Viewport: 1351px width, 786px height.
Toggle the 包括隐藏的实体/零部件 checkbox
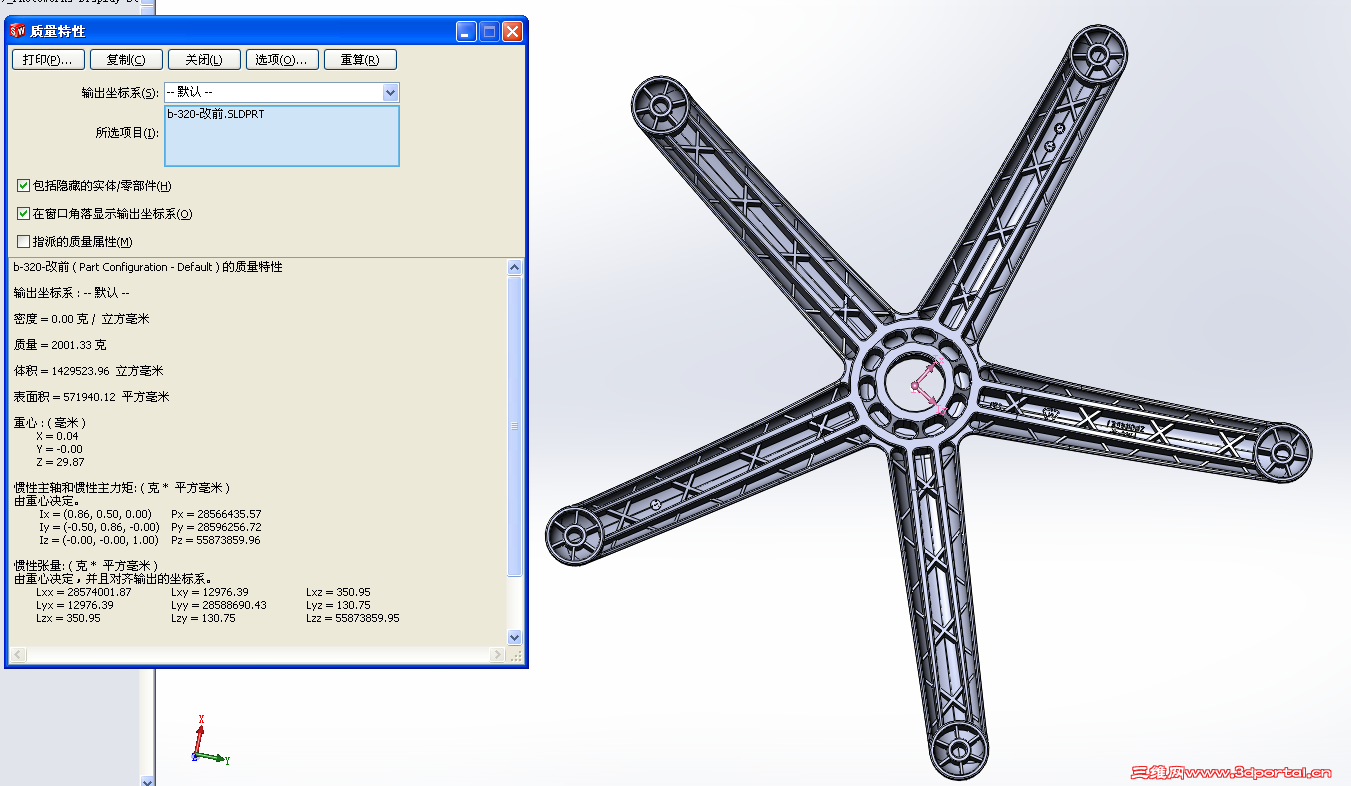[x=23, y=186]
